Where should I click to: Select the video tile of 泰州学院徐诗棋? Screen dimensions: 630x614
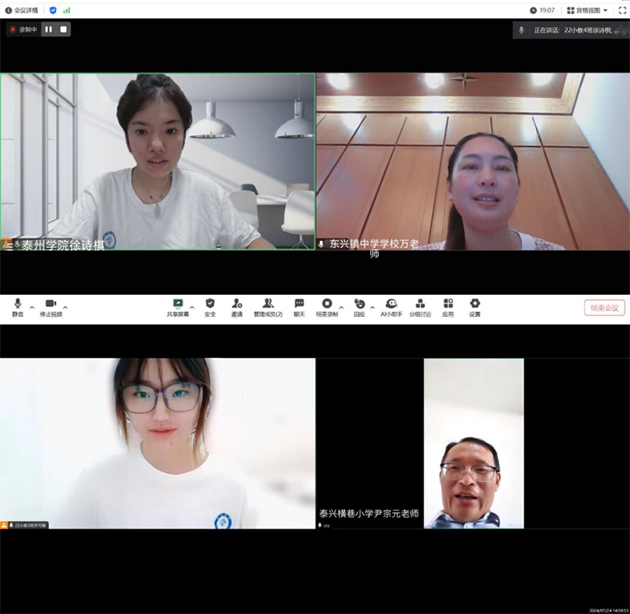click(157, 160)
